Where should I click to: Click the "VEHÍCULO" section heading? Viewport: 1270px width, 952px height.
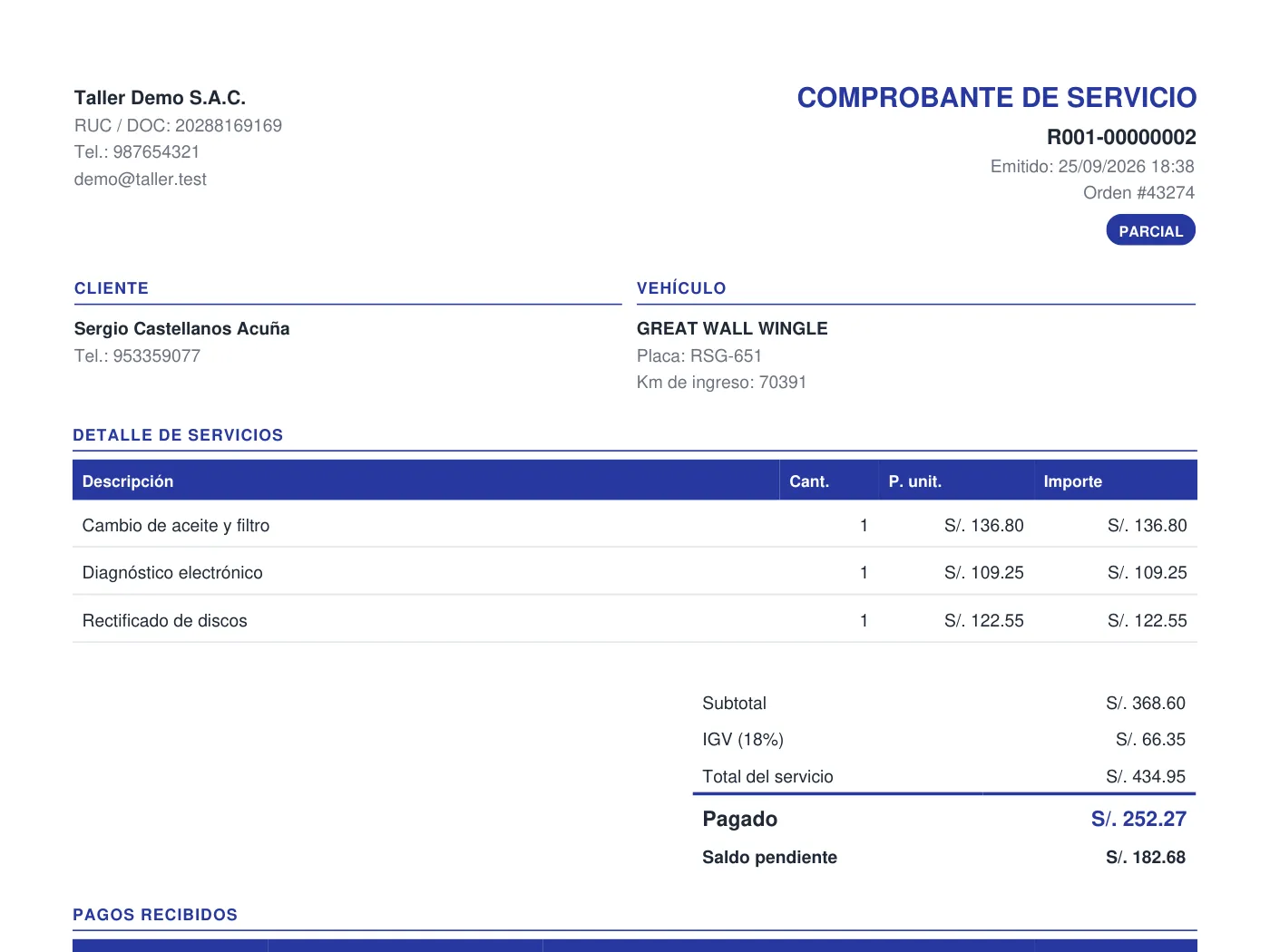tap(681, 288)
